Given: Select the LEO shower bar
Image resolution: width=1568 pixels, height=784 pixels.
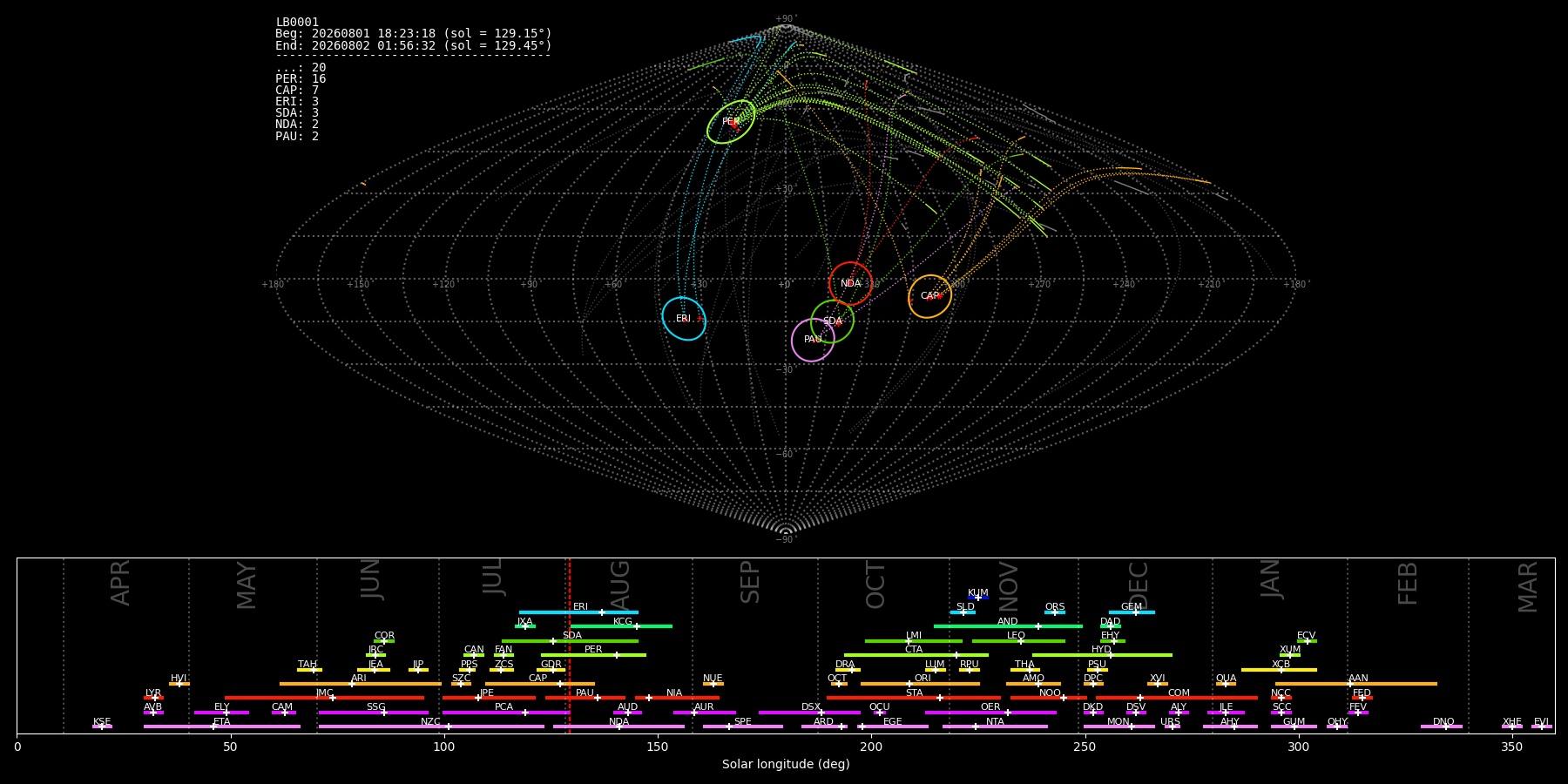Looking at the screenshot, I should [1018, 641].
